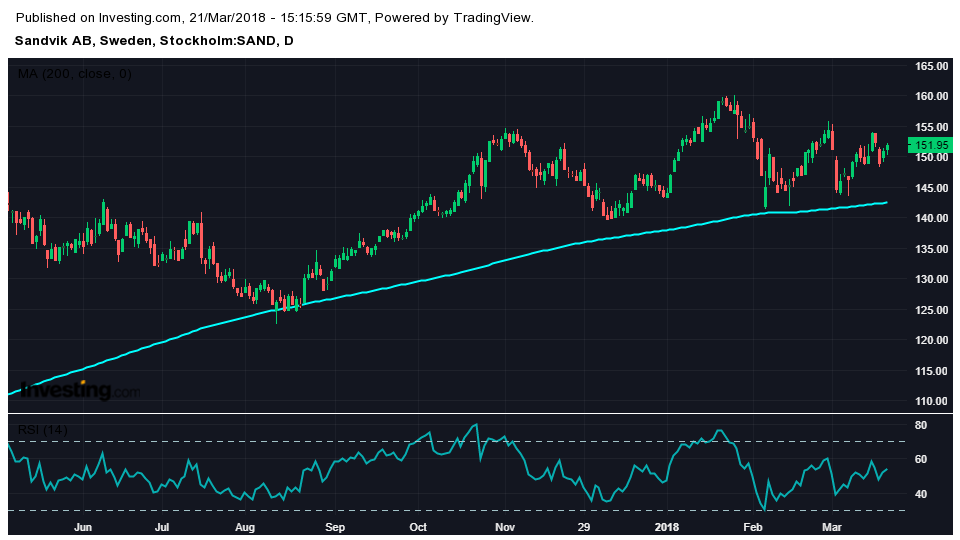960x540 pixels.
Task: Select the 135.00 price axis label
Action: (931, 249)
